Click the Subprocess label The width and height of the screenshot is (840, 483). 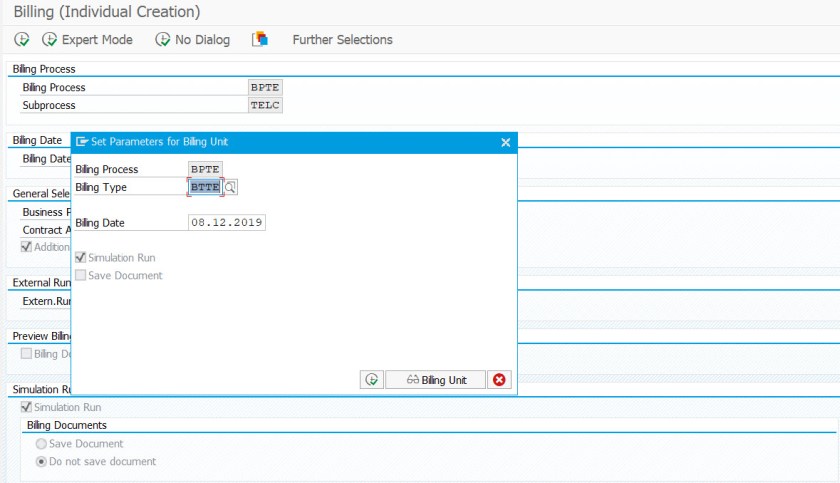click(49, 105)
